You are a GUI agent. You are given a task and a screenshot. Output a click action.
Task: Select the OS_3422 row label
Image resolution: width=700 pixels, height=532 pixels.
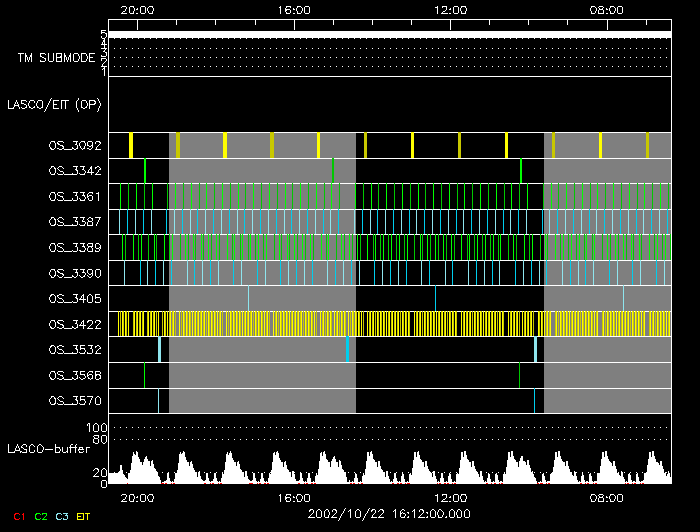point(74,324)
